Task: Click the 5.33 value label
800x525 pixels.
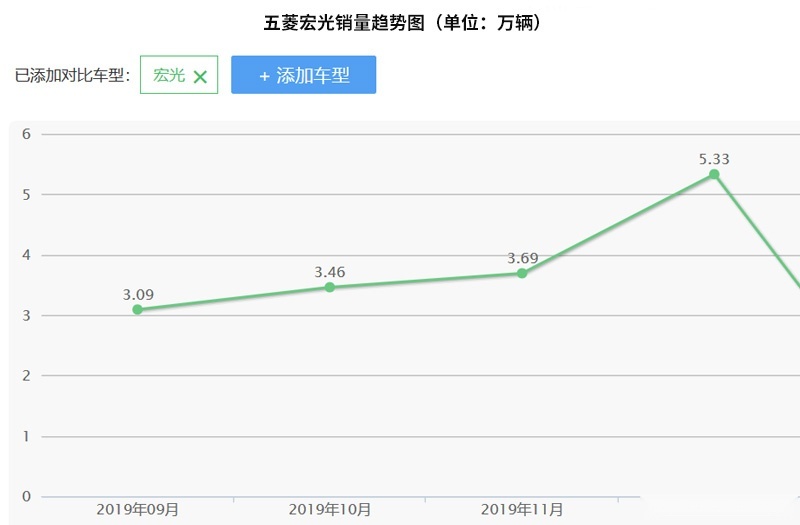Action: [714, 159]
